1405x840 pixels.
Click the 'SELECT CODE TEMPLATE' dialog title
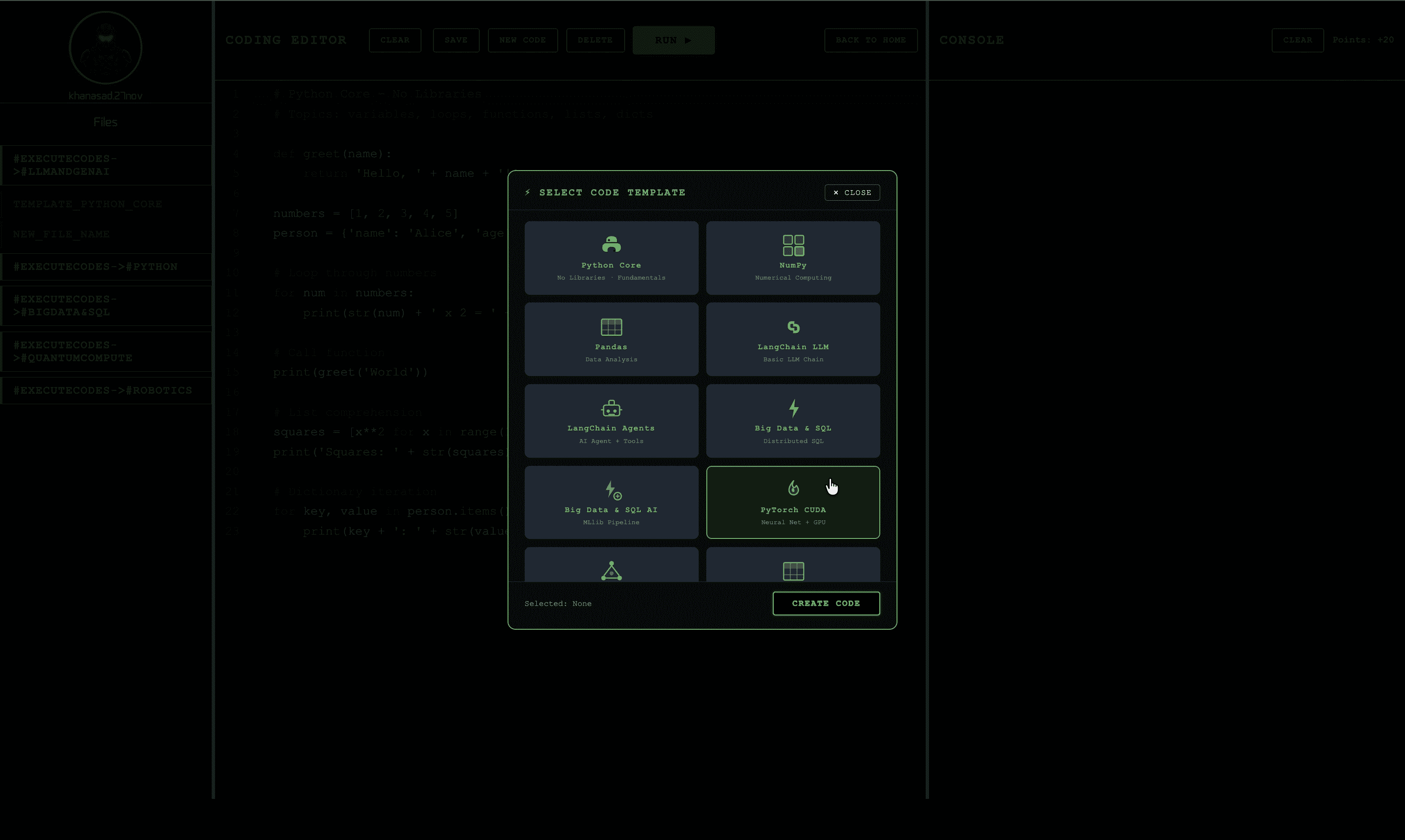[612, 193]
